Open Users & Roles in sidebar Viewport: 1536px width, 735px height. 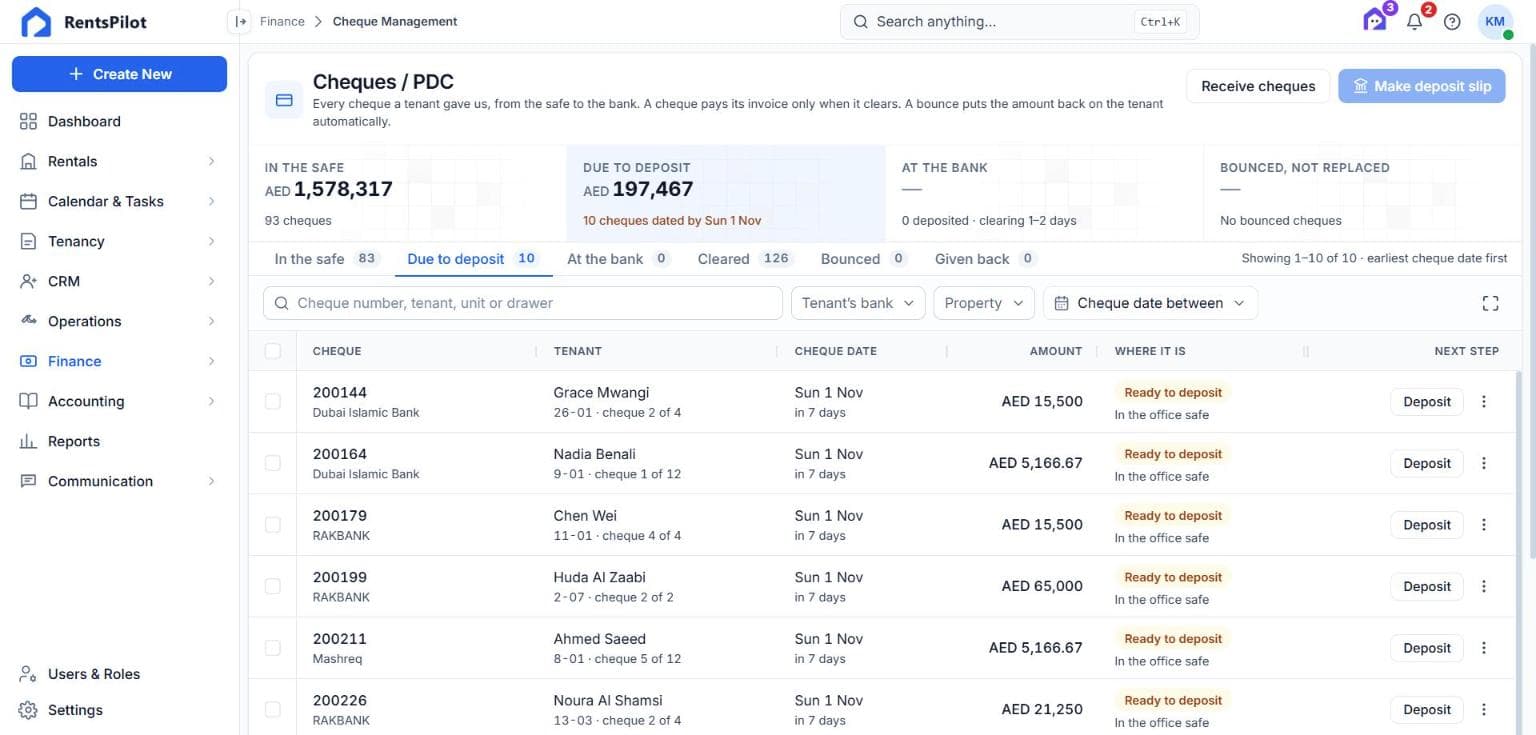click(119, 674)
